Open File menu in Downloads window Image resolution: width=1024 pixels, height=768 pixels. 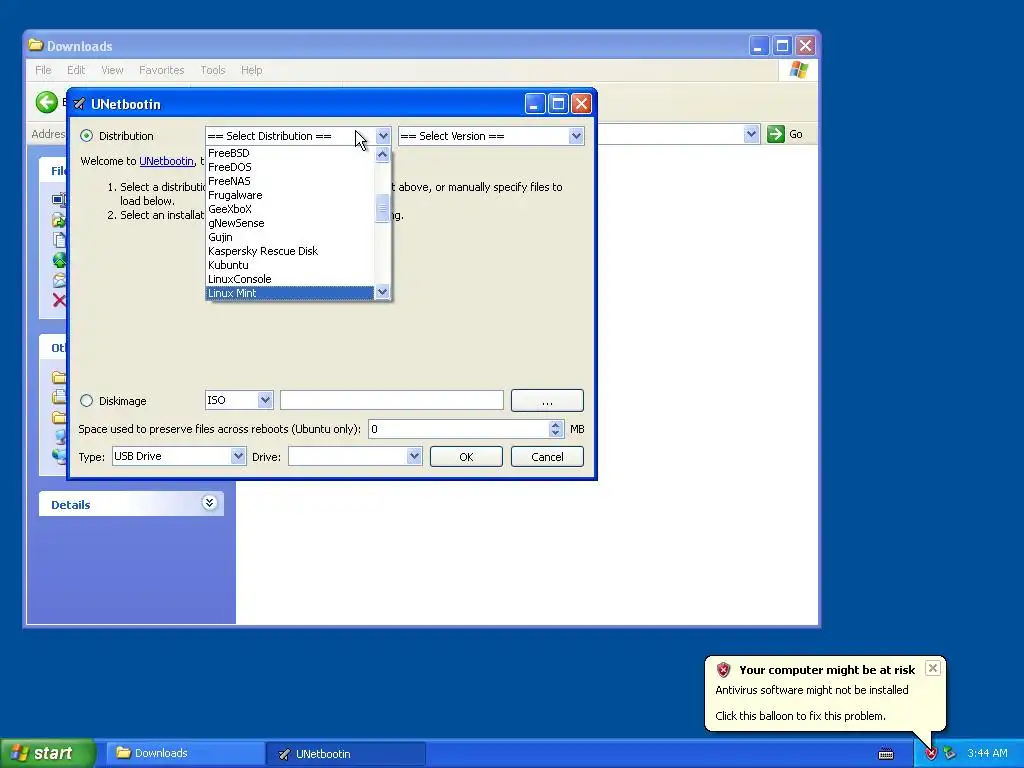[43, 70]
